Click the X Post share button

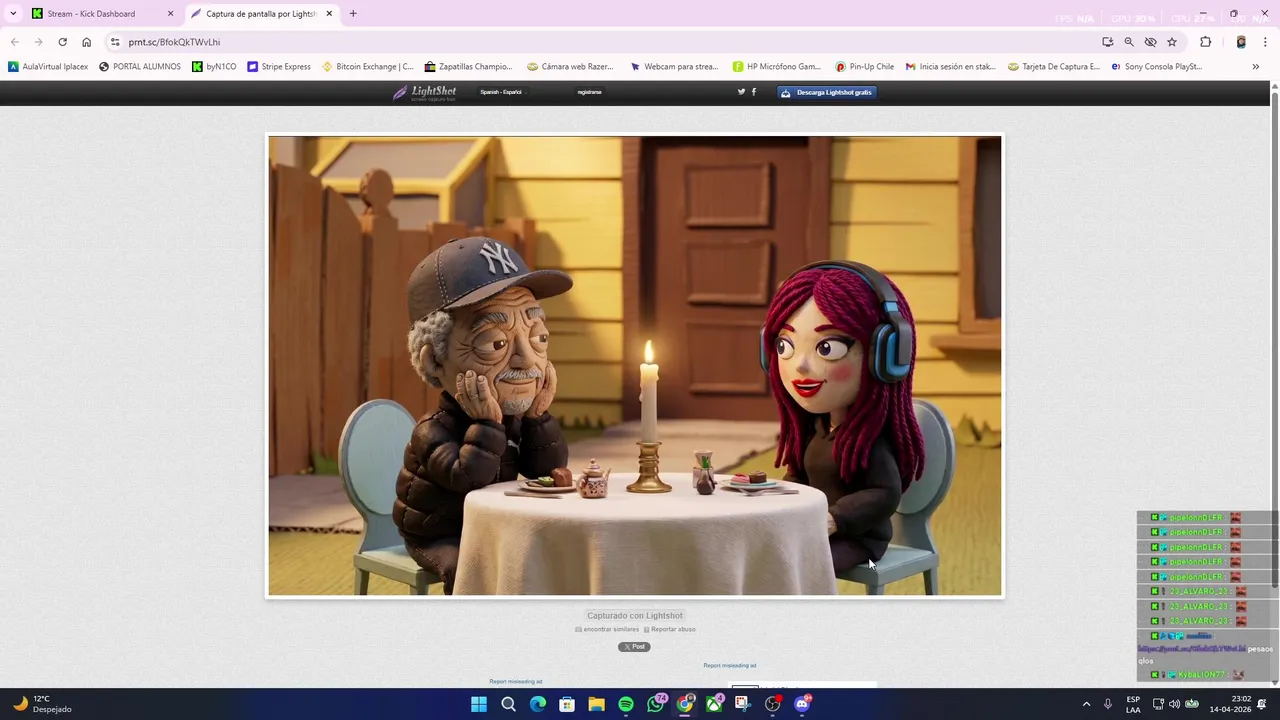[x=634, y=647]
